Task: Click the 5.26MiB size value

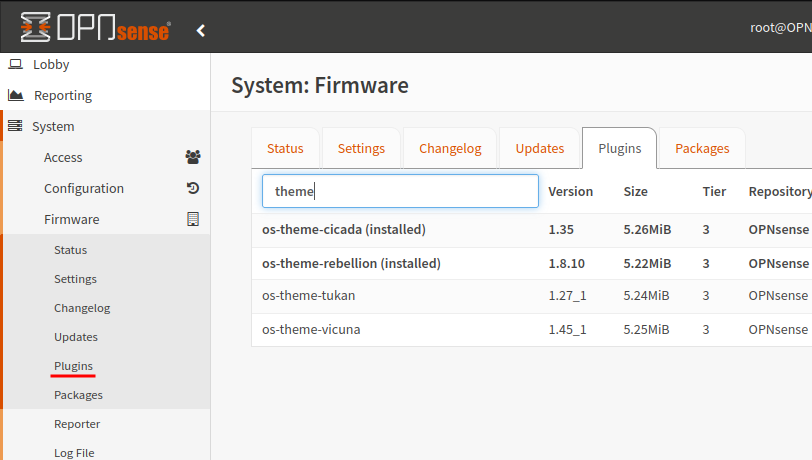Action: tap(647, 229)
